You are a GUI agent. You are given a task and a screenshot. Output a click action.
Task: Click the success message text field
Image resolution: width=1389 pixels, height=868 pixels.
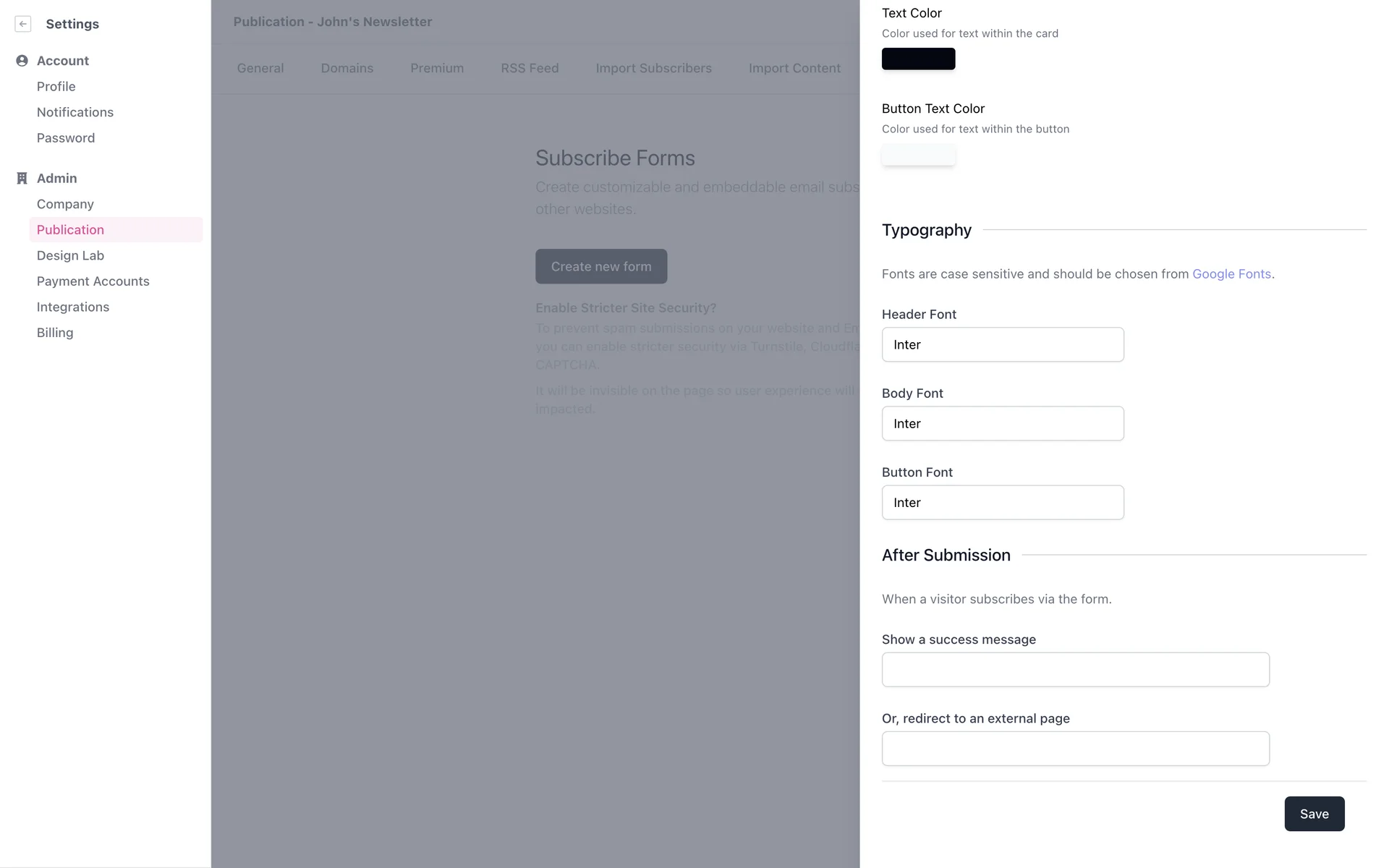[x=1075, y=669]
